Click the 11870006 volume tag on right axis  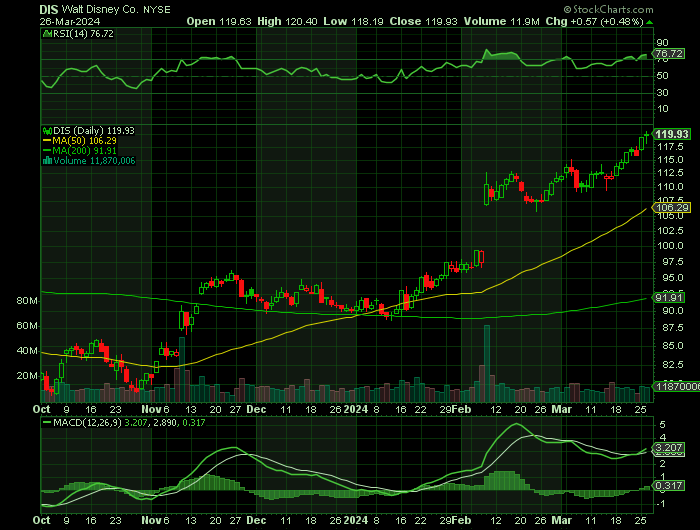coord(676,386)
